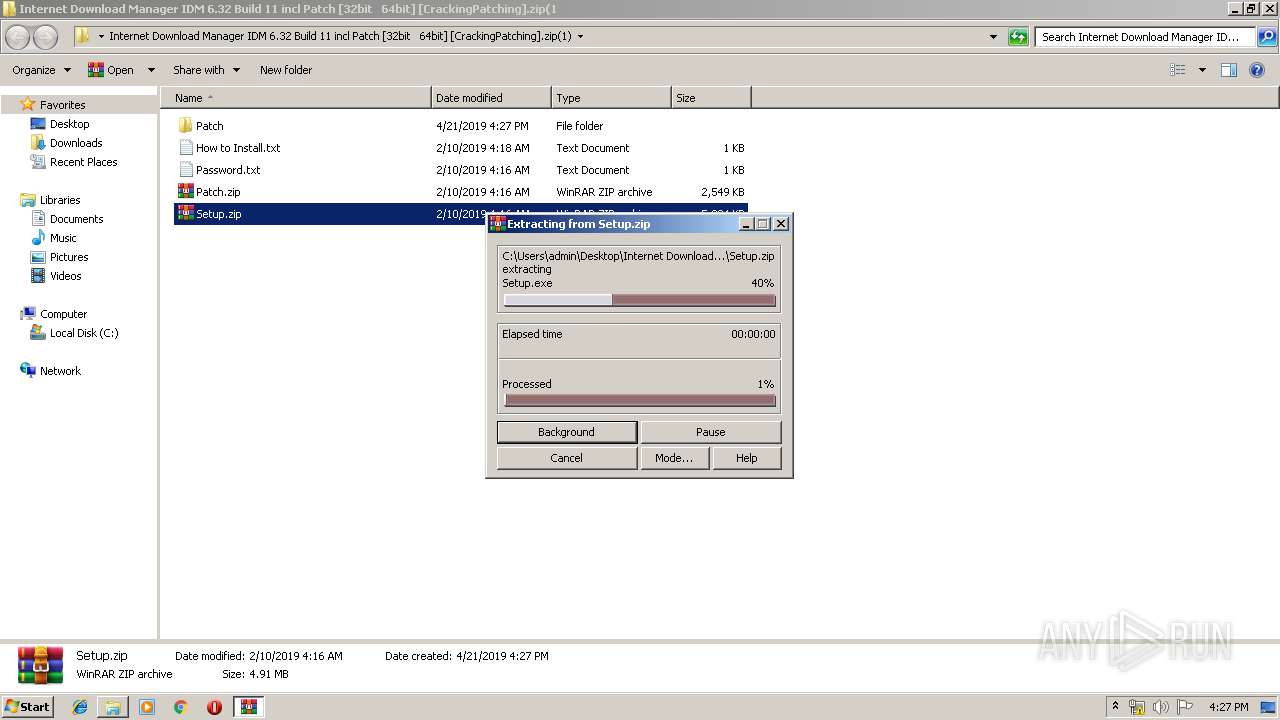This screenshot has height=720, width=1280.
Task: Click the taskbar clock showing 4:27 PM
Action: pyautogui.click(x=1228, y=707)
